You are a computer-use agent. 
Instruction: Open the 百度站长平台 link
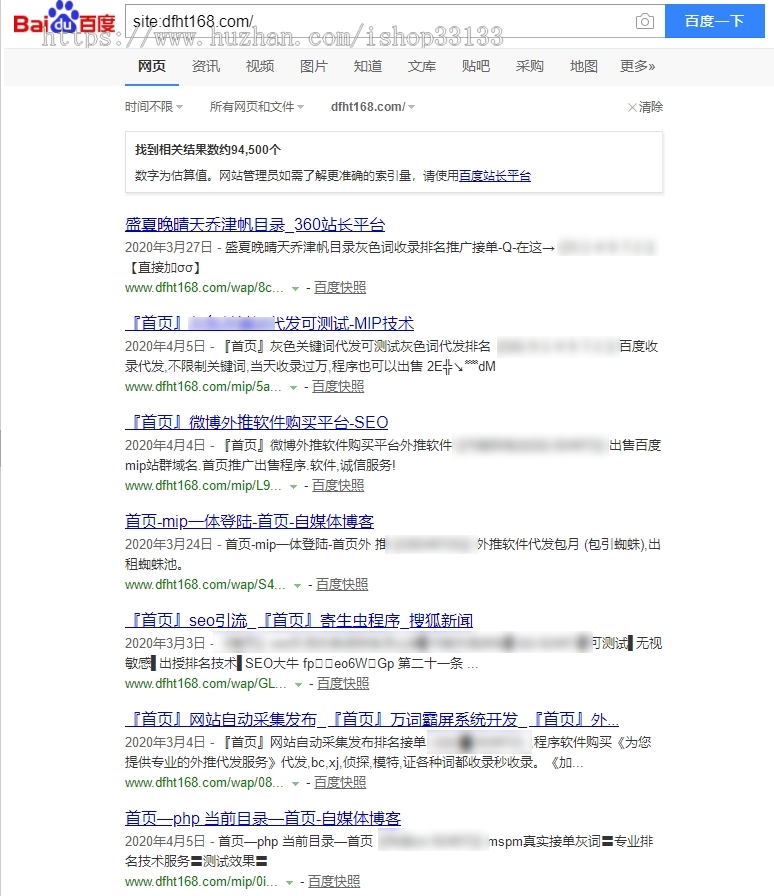pos(495,176)
